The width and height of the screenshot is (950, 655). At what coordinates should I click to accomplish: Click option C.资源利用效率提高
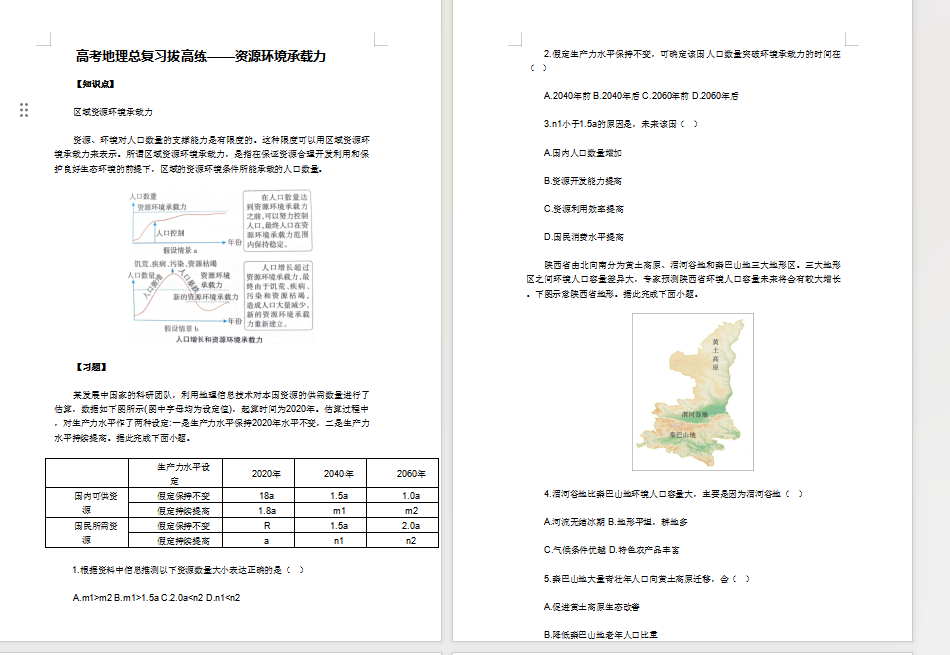583,208
